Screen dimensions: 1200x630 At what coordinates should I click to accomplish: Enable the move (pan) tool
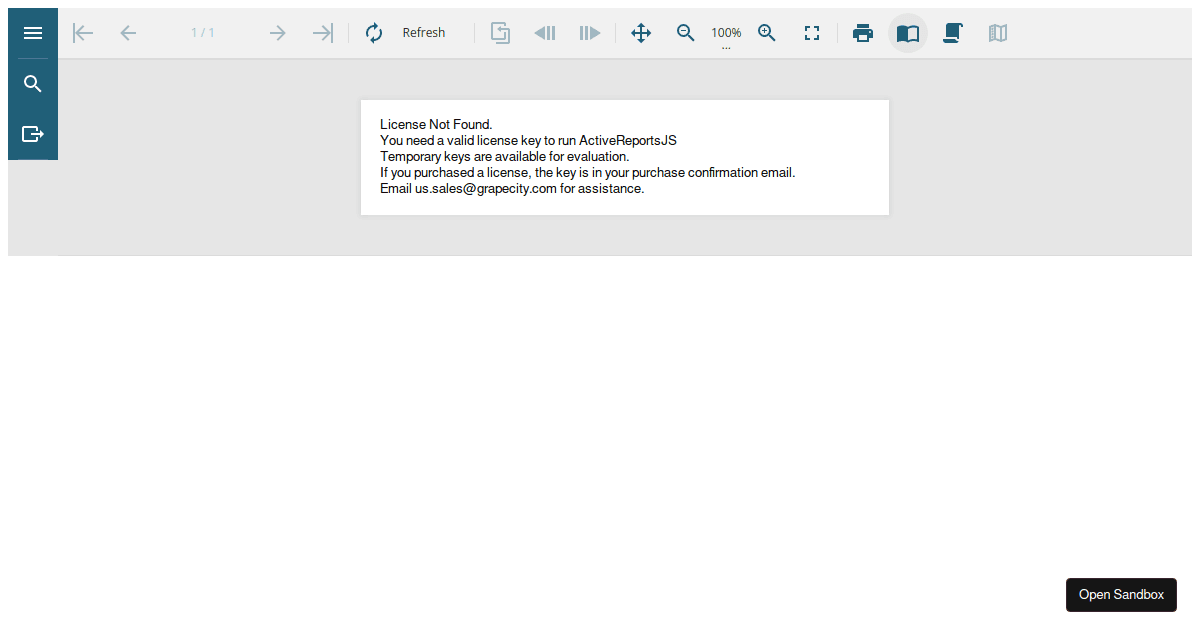(x=641, y=33)
